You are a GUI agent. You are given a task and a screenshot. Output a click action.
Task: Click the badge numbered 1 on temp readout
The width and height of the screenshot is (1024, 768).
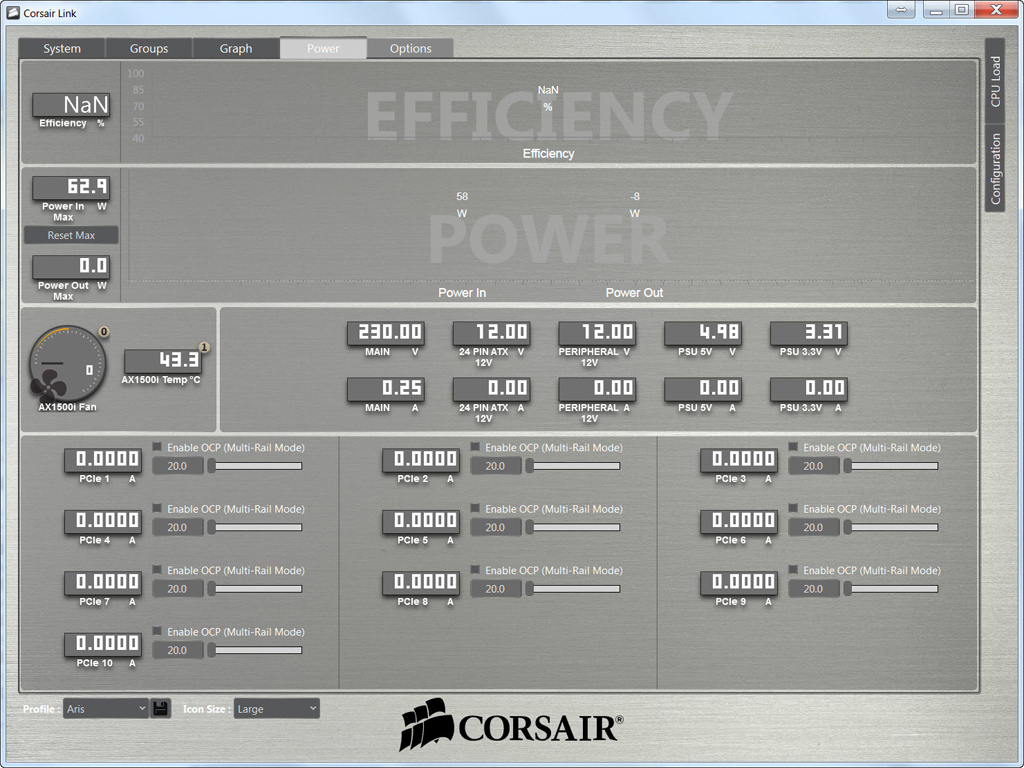pos(204,347)
